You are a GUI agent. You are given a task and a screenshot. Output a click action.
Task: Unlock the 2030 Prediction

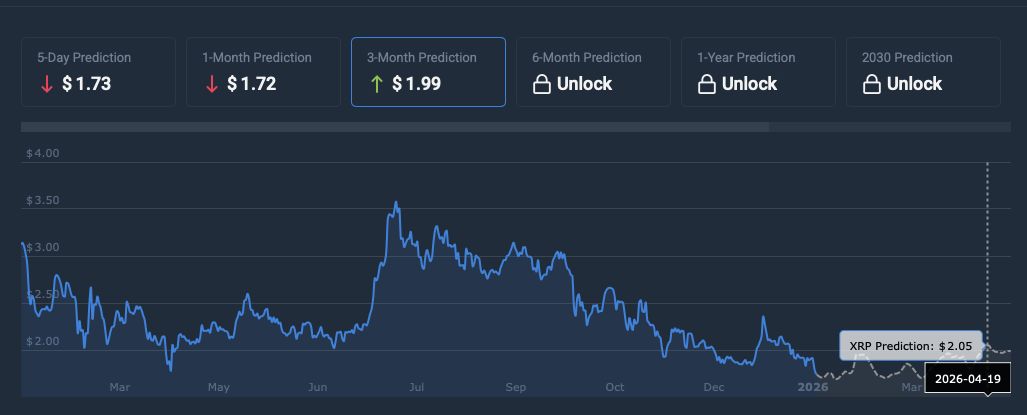914,84
